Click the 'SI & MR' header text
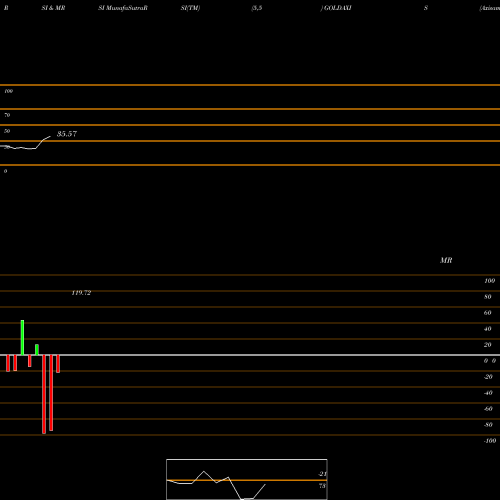 click(53, 8)
